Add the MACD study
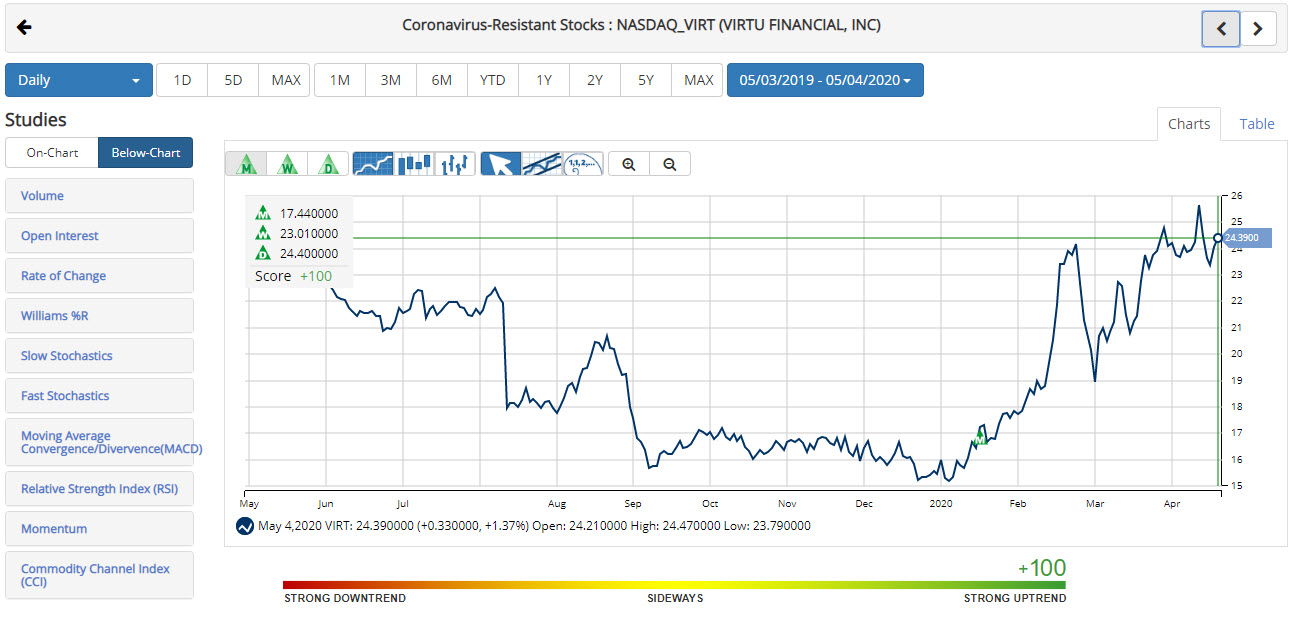Screen dimensions: 1297x625 pos(99,442)
